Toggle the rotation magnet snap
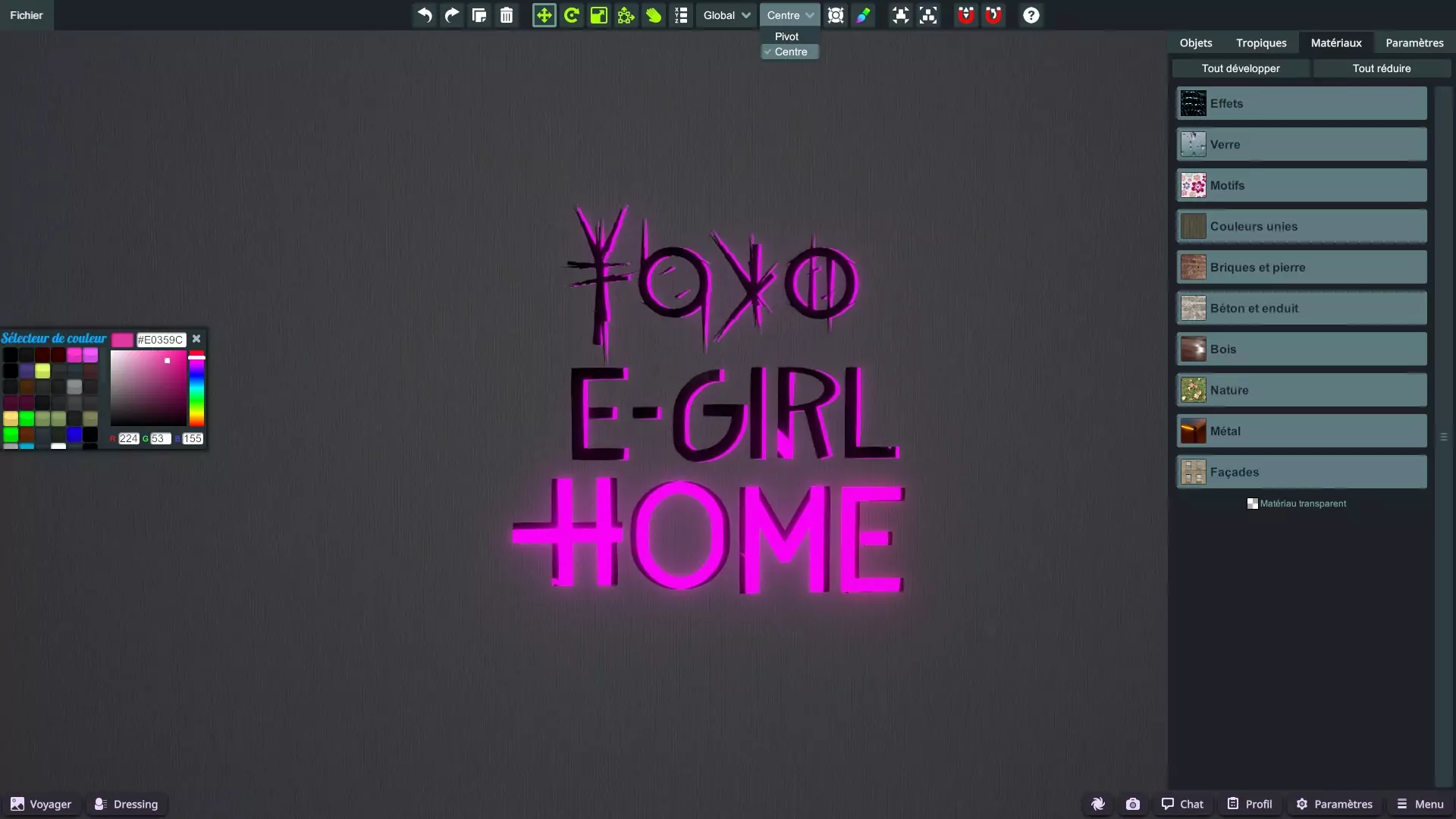Image resolution: width=1456 pixels, height=819 pixels. pyautogui.click(x=993, y=15)
